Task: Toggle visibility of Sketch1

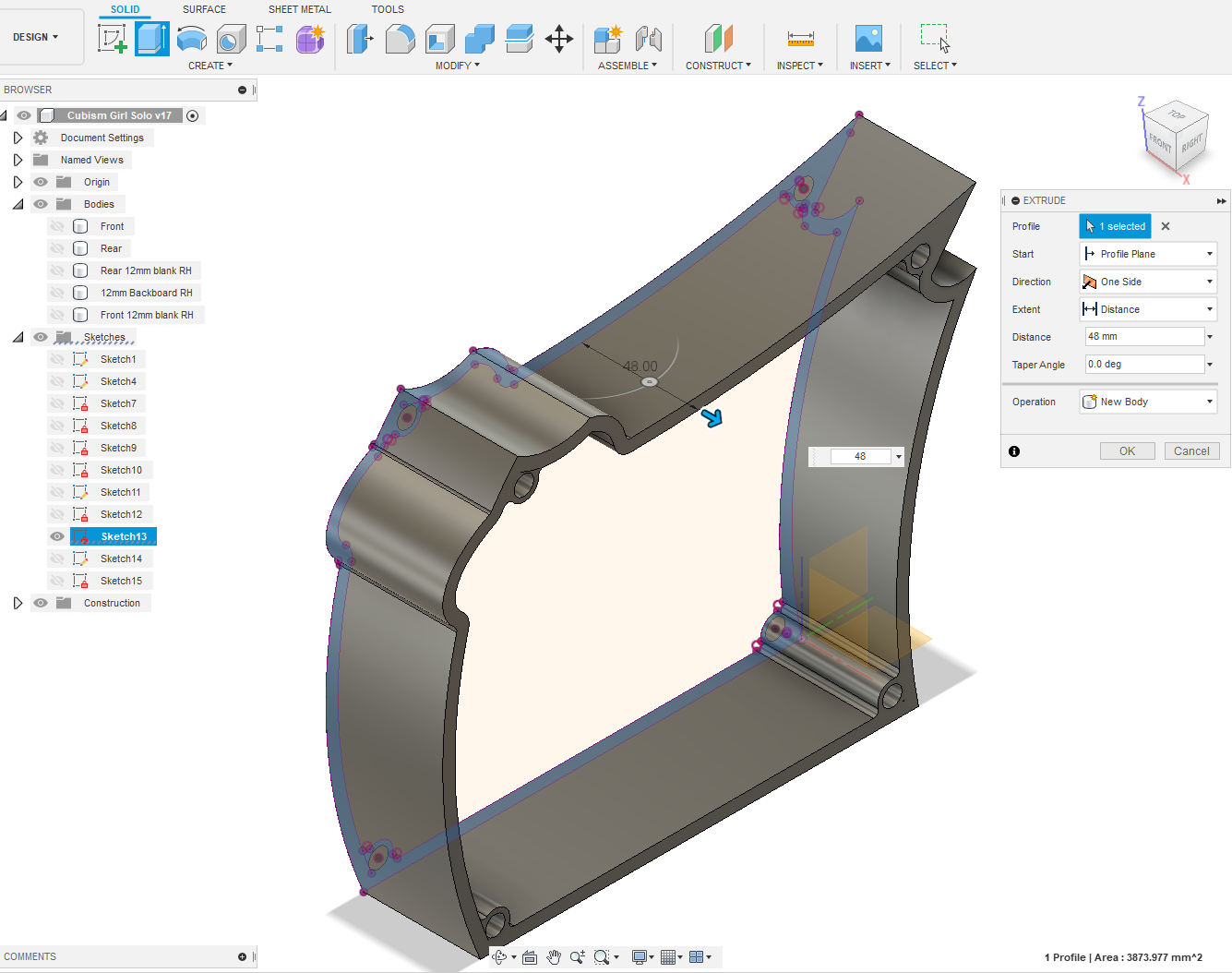Action: point(57,359)
